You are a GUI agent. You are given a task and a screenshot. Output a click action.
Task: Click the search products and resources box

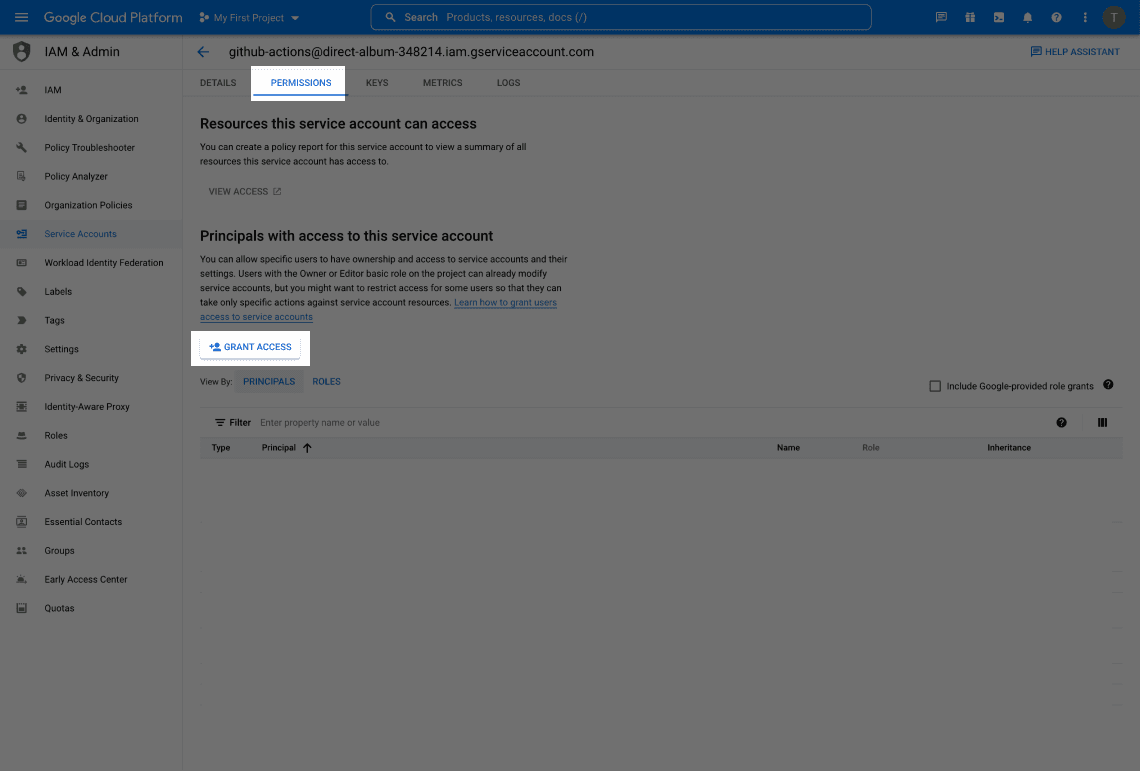click(620, 17)
